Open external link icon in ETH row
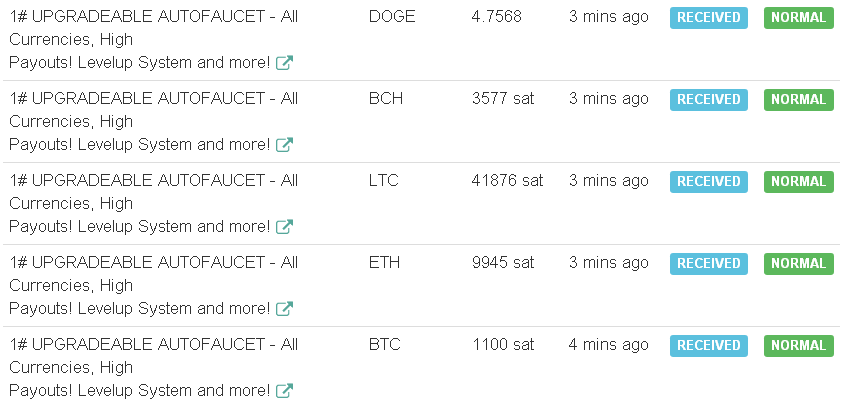 (284, 309)
